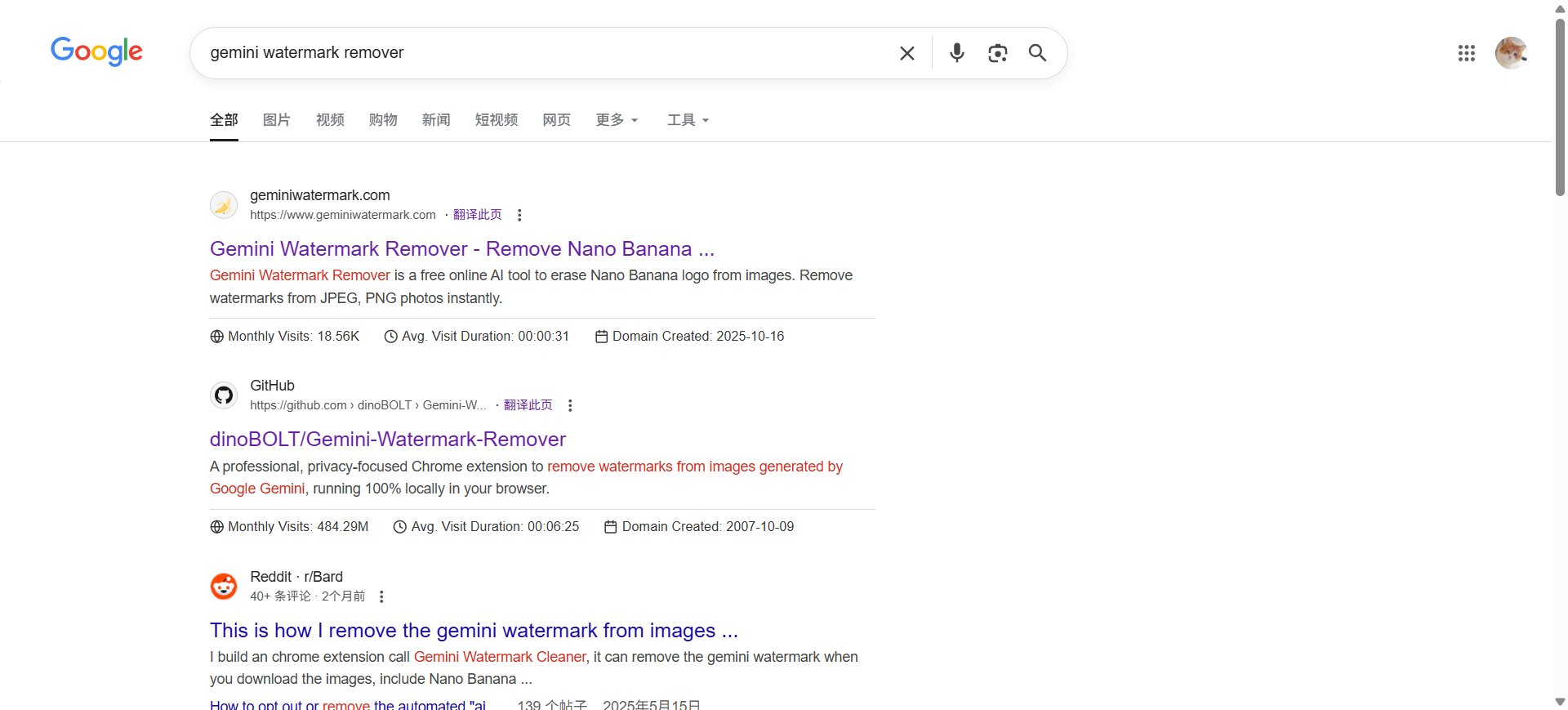Image resolution: width=1568 pixels, height=710 pixels.
Task: Clear the search box with X icon
Action: click(x=906, y=53)
